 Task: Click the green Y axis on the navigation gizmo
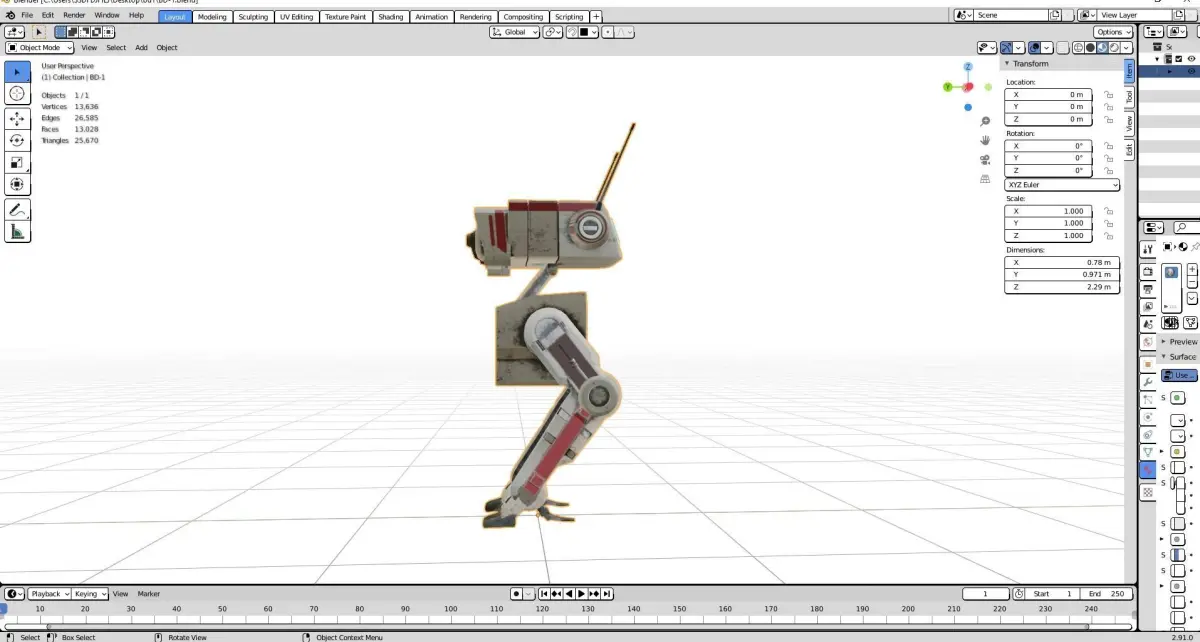[948, 87]
